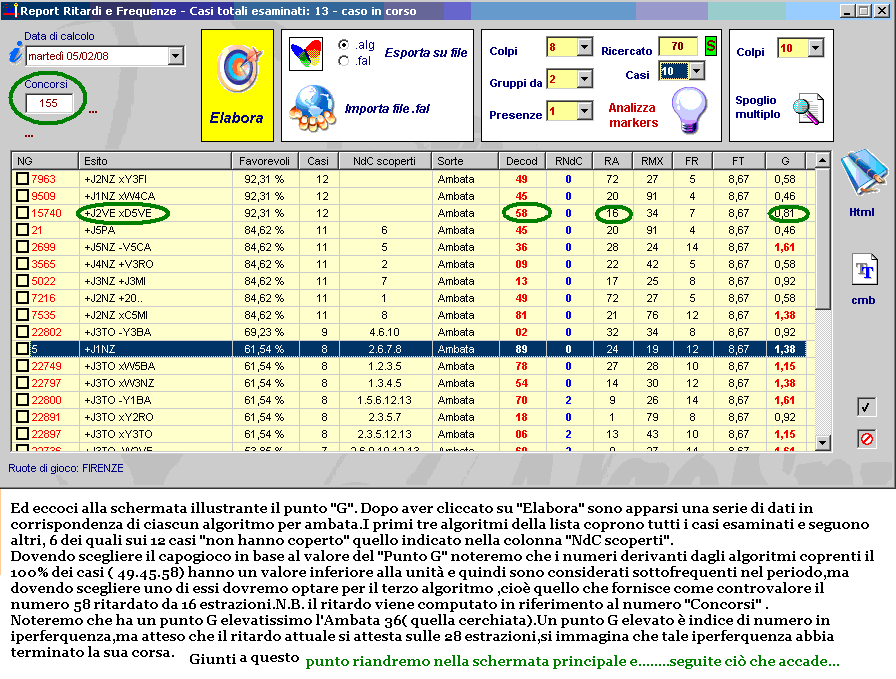Click the Elabora label
Viewport: 896px width, 679px height.
tap(237, 118)
